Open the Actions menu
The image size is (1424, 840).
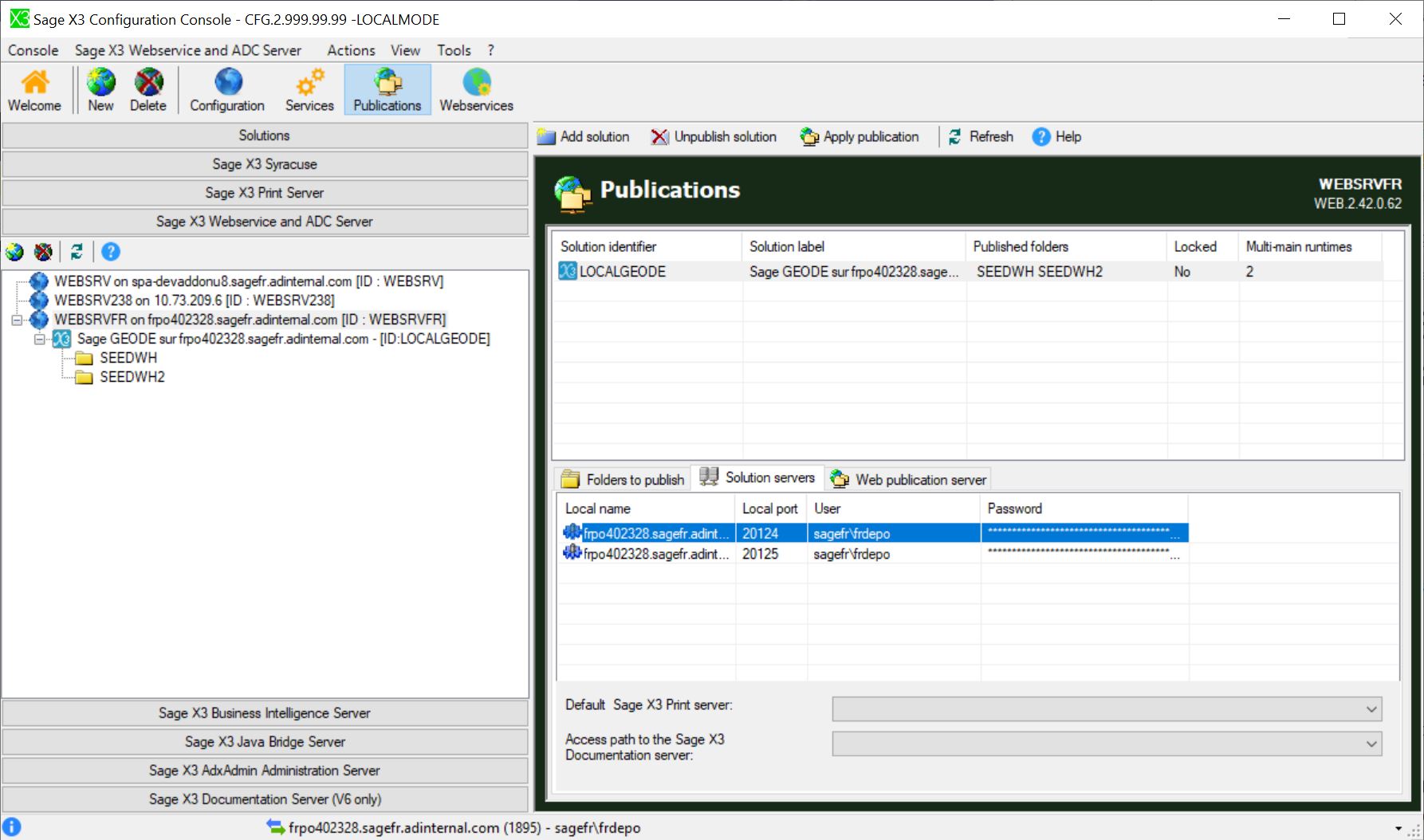pos(350,50)
